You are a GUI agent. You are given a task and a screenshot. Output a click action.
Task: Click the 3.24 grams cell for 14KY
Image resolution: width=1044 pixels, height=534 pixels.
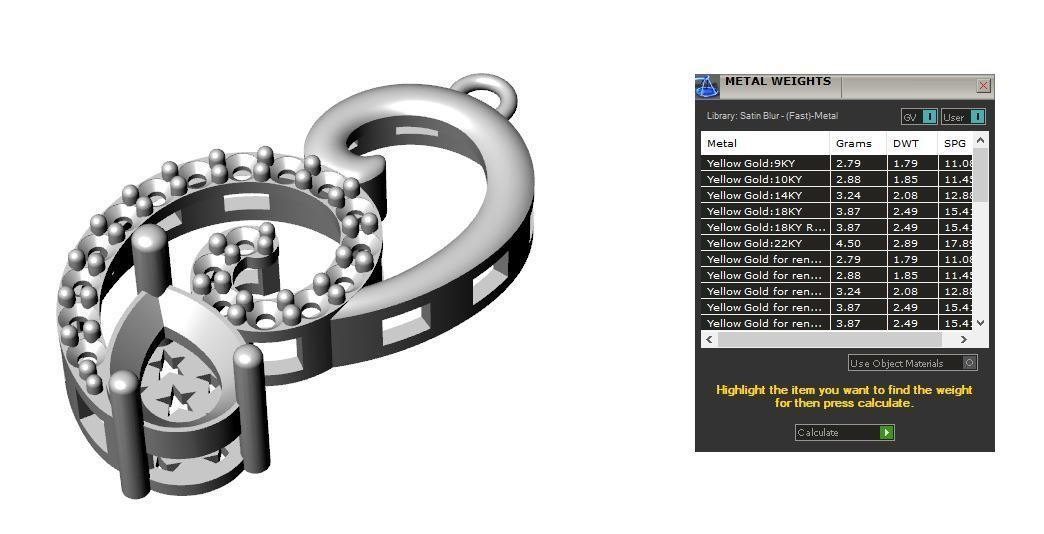click(858, 195)
